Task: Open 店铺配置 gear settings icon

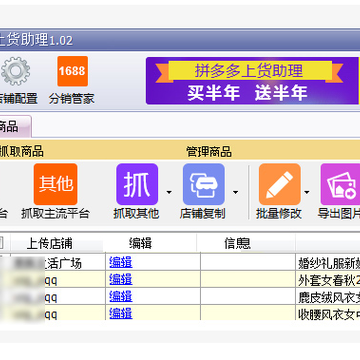Action: (x=15, y=71)
